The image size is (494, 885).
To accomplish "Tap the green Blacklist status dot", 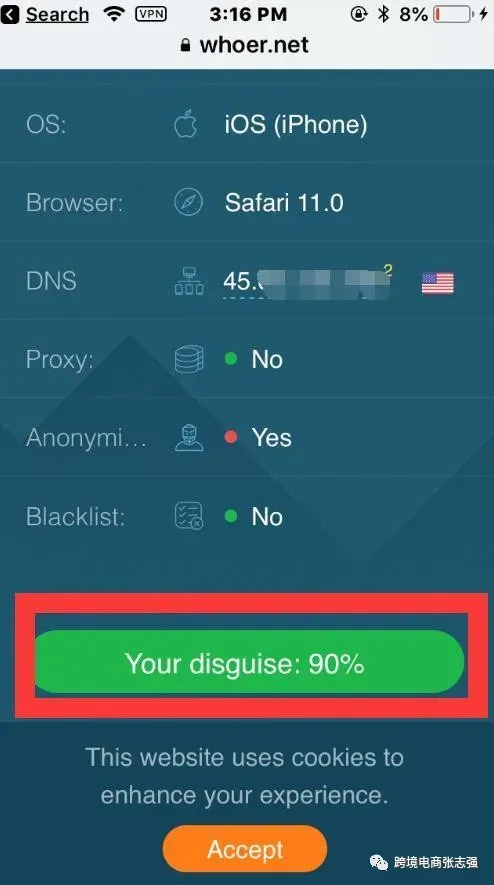I will point(231,515).
